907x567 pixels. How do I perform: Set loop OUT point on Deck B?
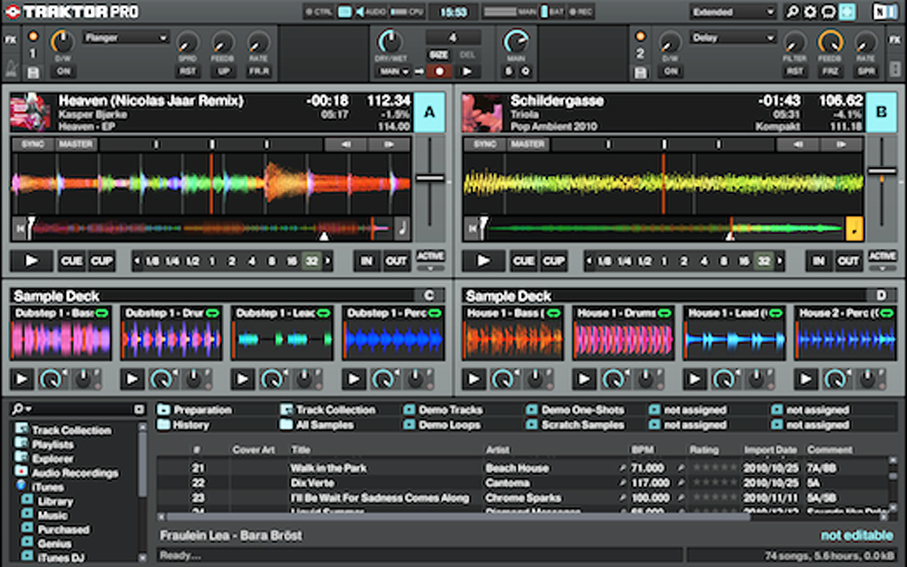pyautogui.click(x=848, y=261)
